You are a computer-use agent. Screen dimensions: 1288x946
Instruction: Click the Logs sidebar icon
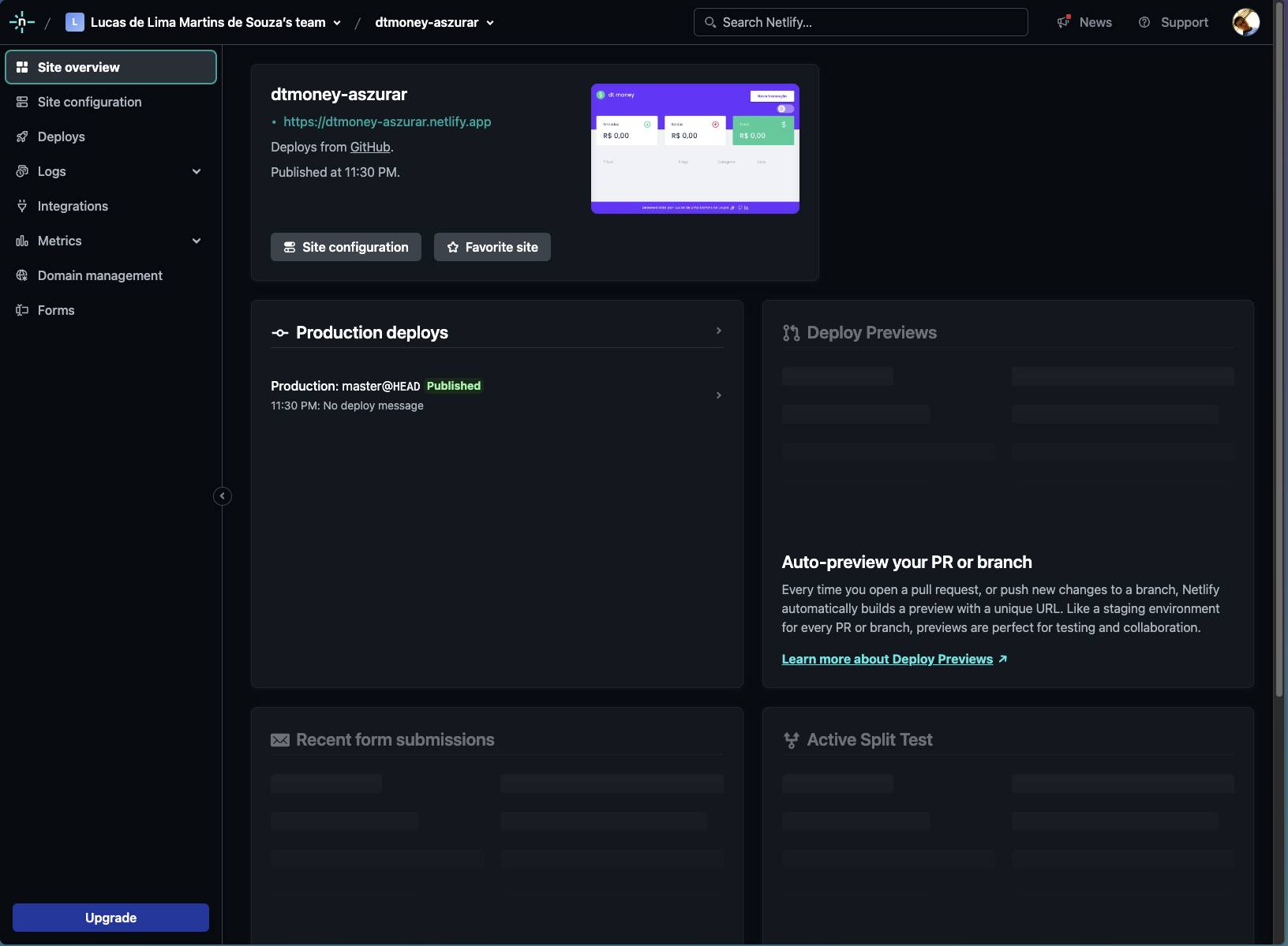point(22,171)
